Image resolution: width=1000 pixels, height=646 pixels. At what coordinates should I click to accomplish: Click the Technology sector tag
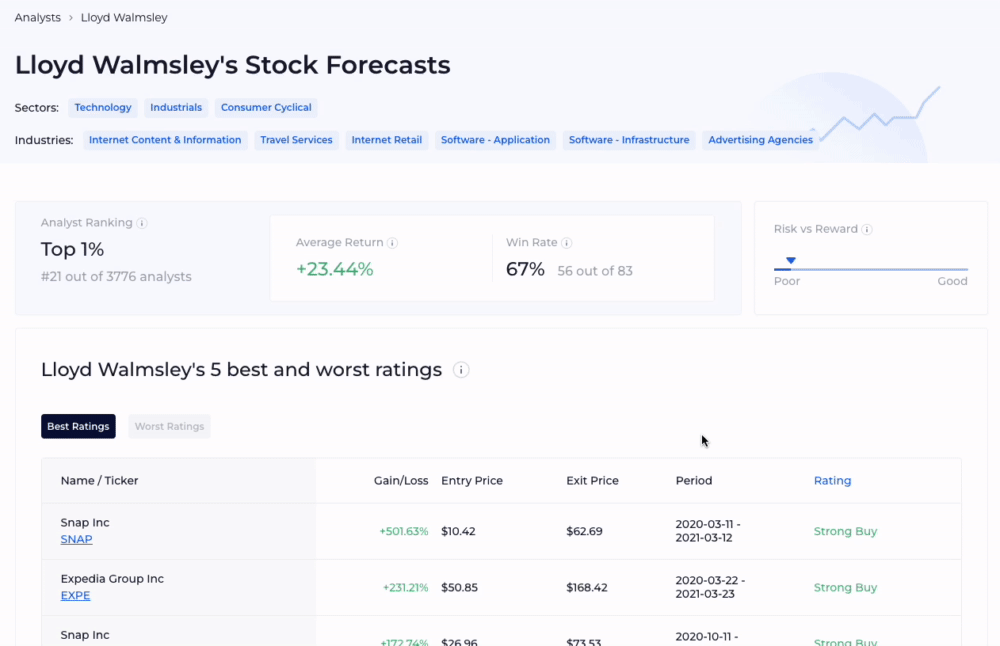103,107
